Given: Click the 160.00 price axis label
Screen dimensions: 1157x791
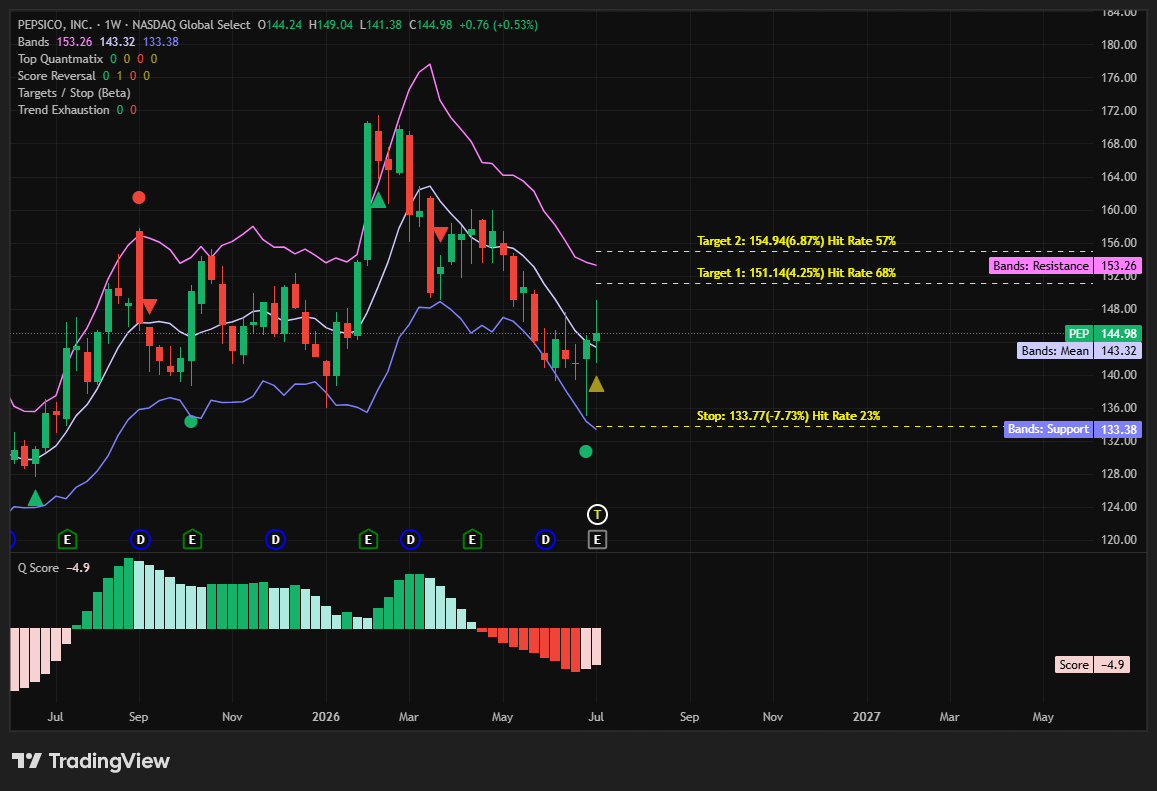Looking at the screenshot, I should point(1119,210).
